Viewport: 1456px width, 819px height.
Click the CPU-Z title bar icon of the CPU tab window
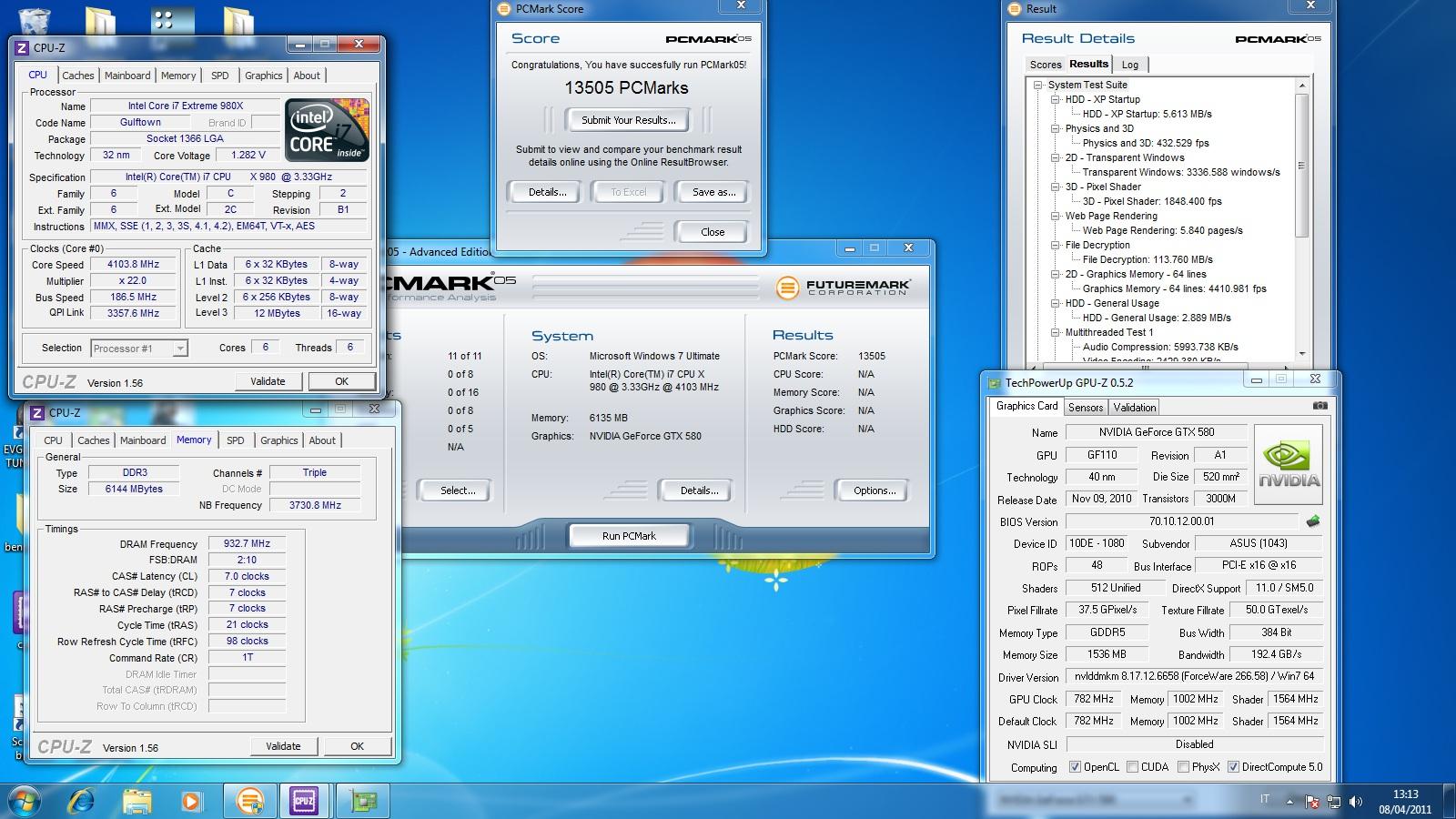pos(22,47)
